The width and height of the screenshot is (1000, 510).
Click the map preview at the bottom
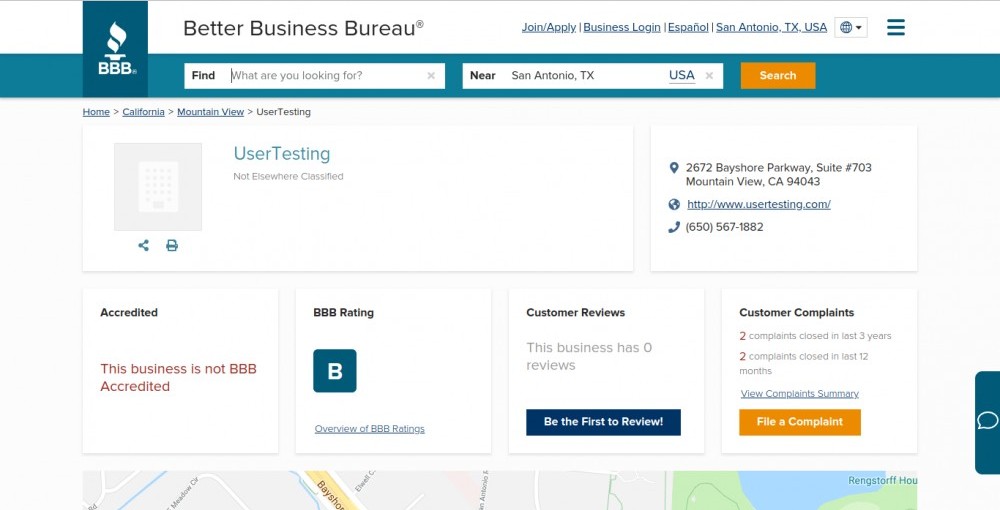coord(499,490)
